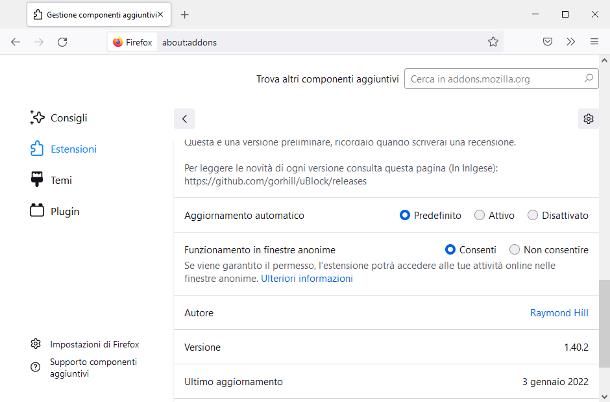Open the Firefox hamburger menu
Screen dimensions: 610x402
click(x=594, y=42)
